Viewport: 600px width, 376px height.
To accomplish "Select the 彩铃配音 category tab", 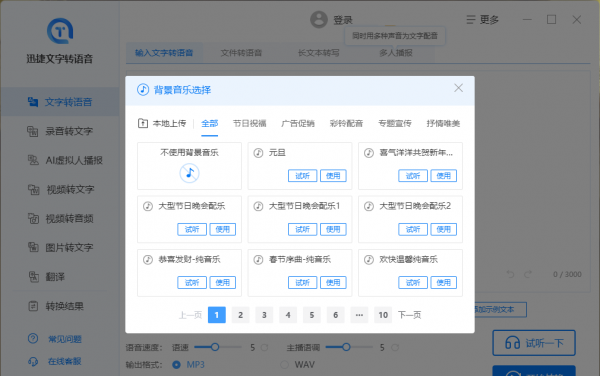I will pyautogui.click(x=346, y=123).
